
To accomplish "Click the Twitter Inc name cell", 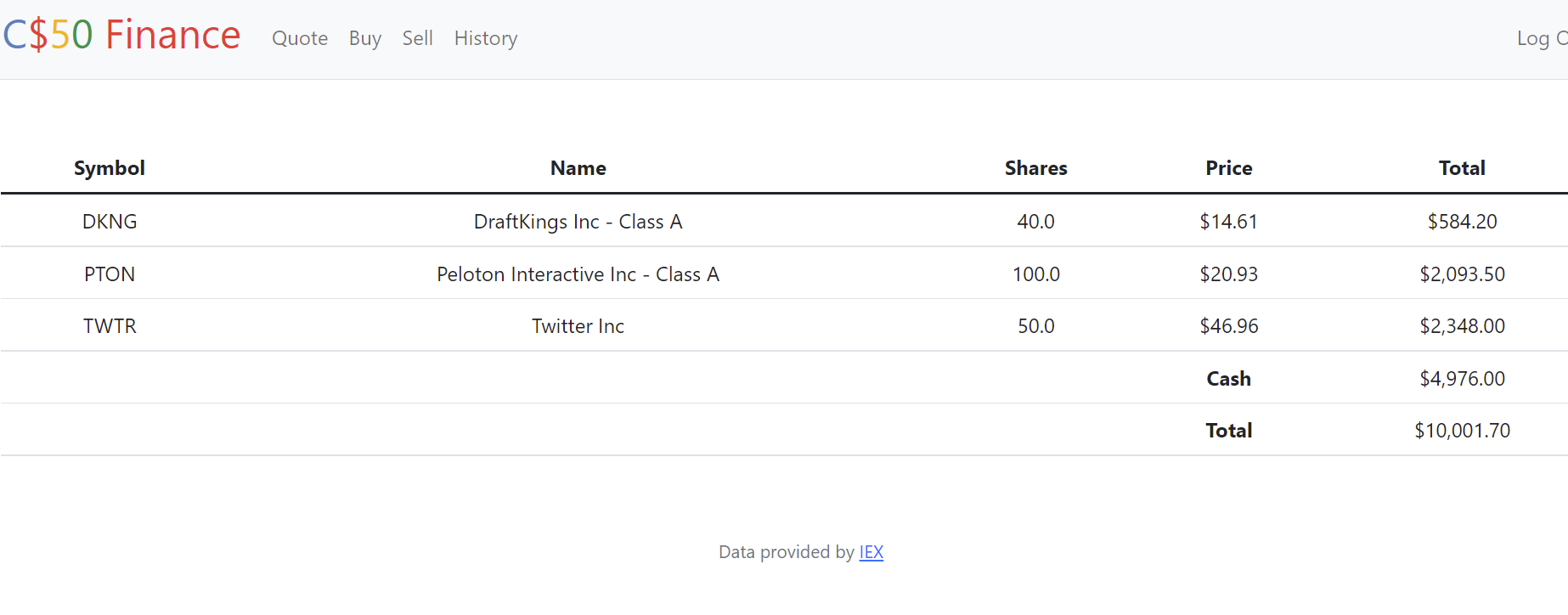I will coord(578,326).
